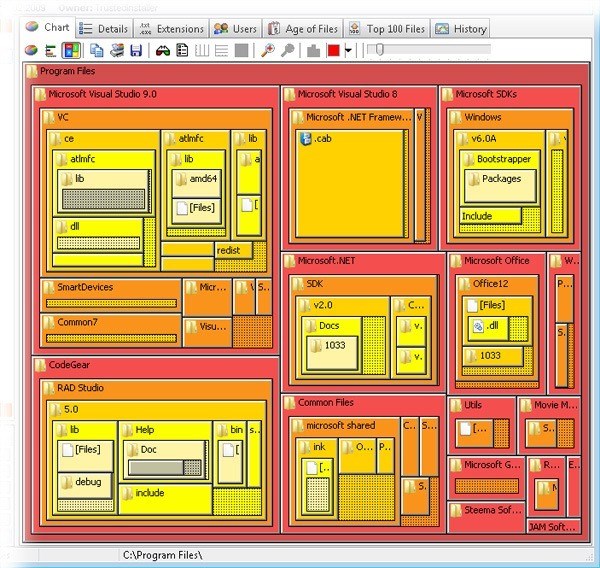Viewport: 600px width, 568px height.
Task: Switch to pie chart view
Action: pos(31,50)
